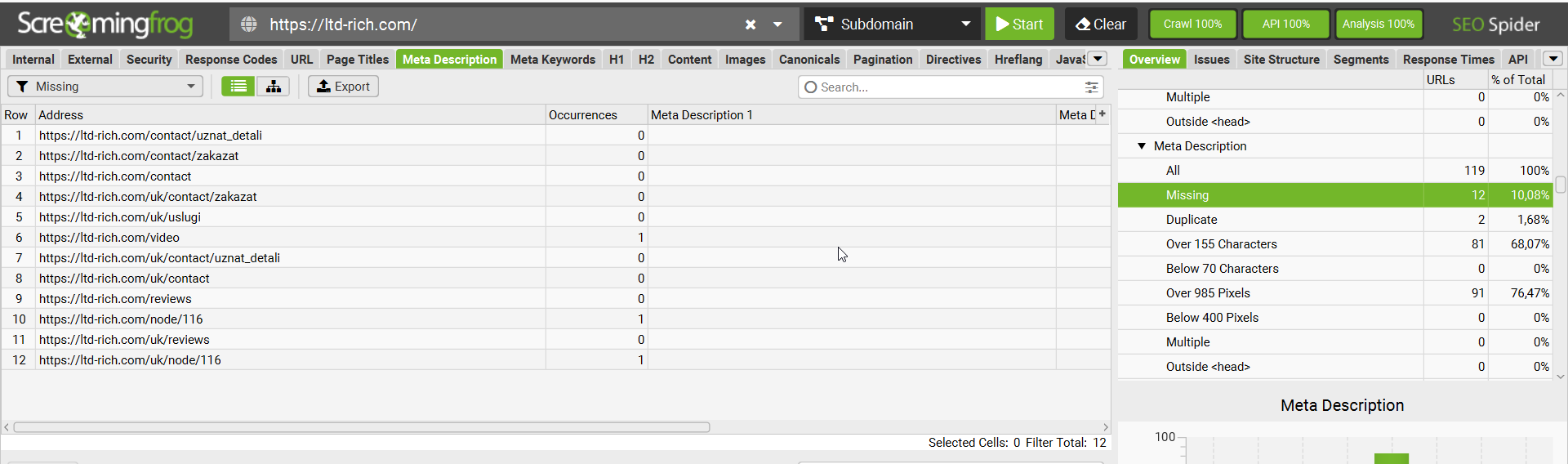Collapse the Meta Description tree section
This screenshot has width=1568, height=464.
[1142, 146]
